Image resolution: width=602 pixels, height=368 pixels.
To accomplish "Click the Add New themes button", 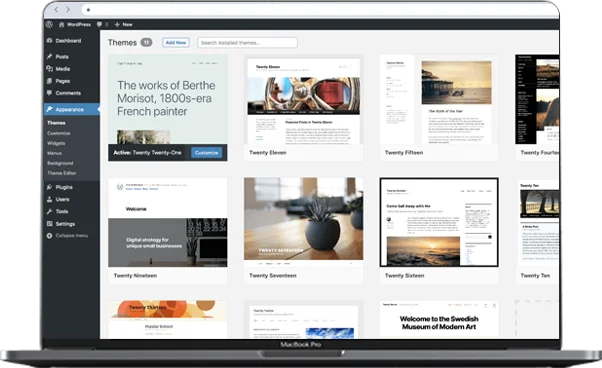I will click(176, 43).
